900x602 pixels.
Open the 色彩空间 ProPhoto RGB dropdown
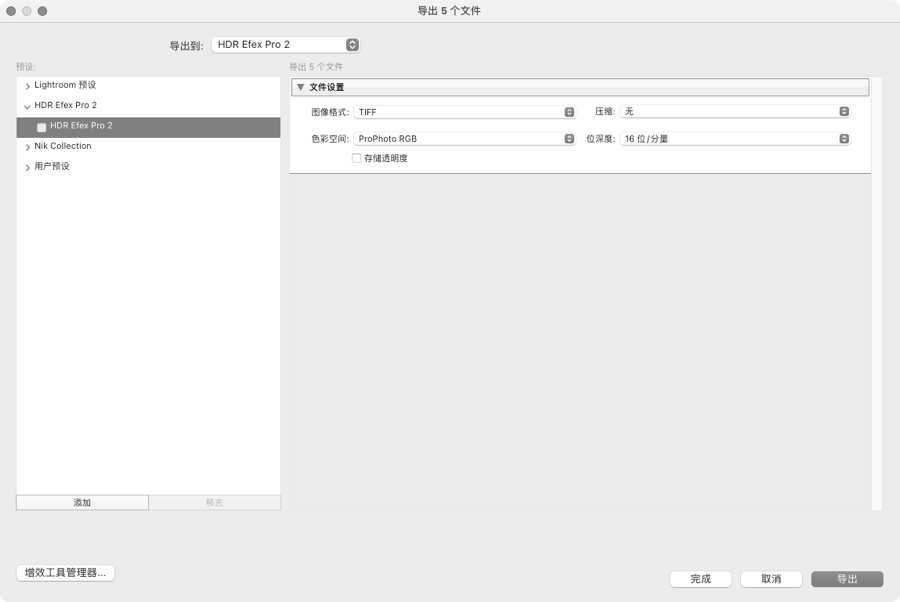(464, 139)
